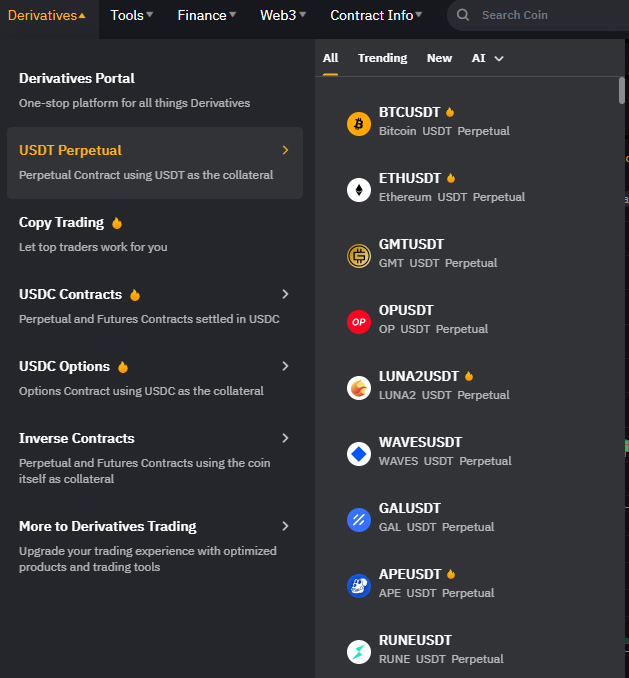Expand the Inverse Contracts submenu arrow
The height and width of the screenshot is (678, 629).
[x=285, y=438]
